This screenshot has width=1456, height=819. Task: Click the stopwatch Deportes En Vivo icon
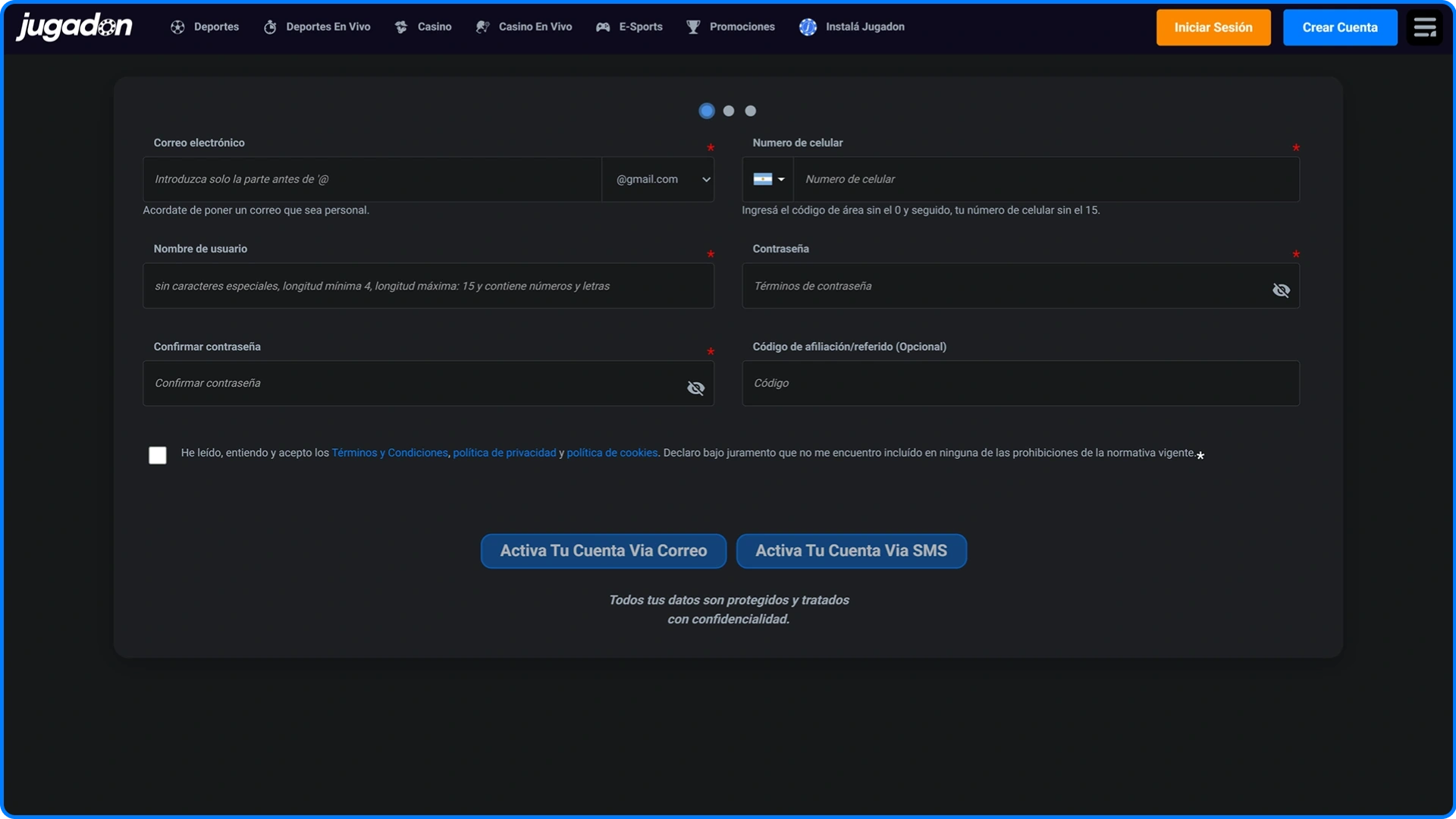pos(270,27)
